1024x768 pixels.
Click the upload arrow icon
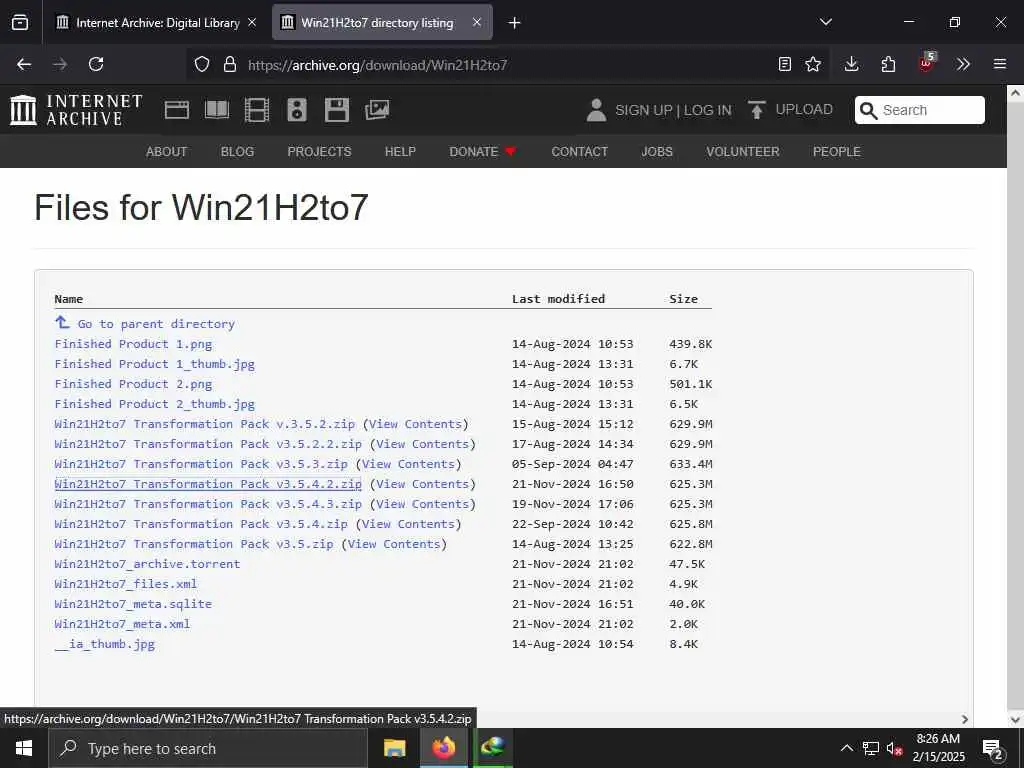pos(756,110)
